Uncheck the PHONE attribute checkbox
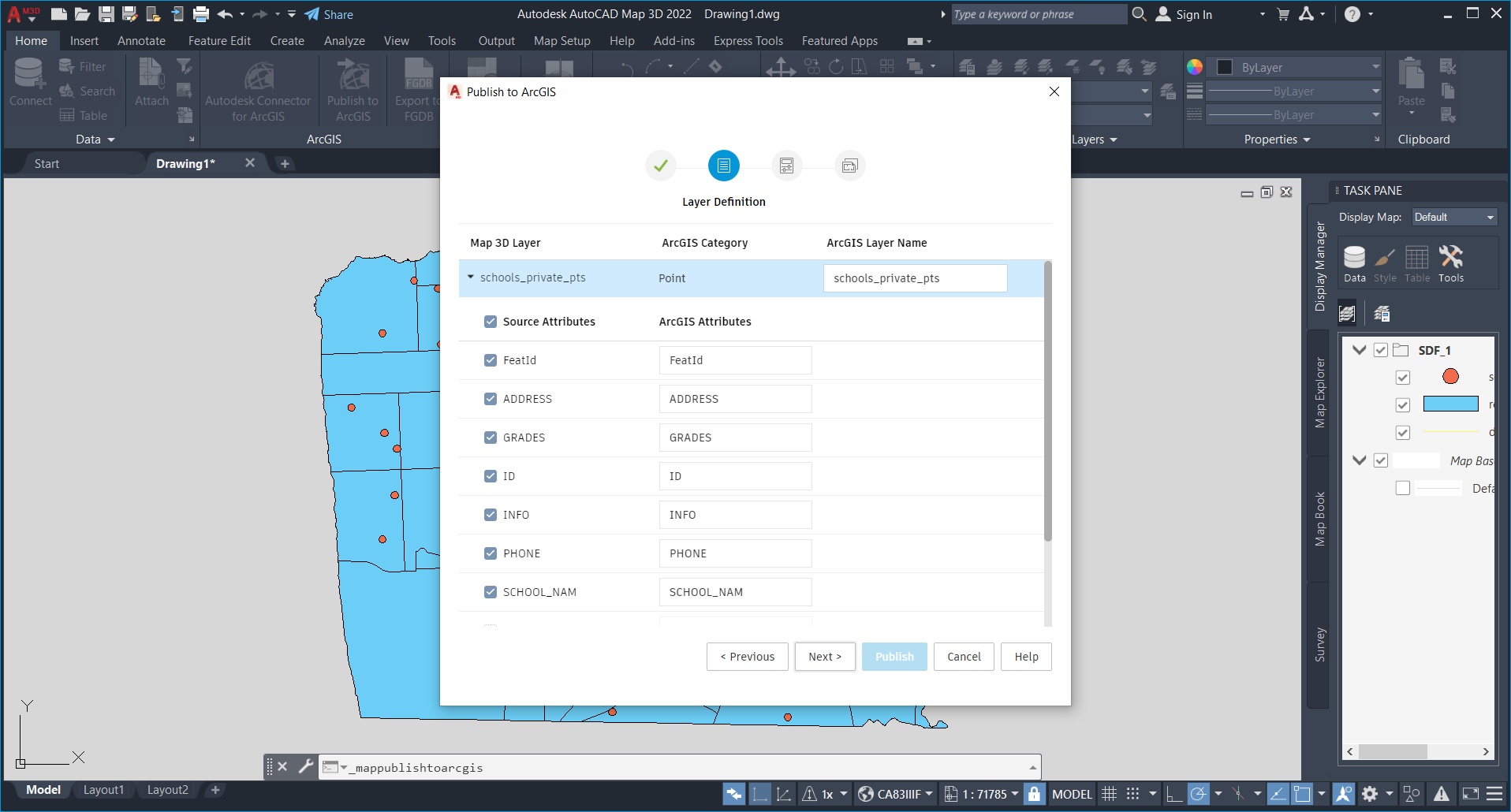The height and width of the screenshot is (812, 1511). 491,553
